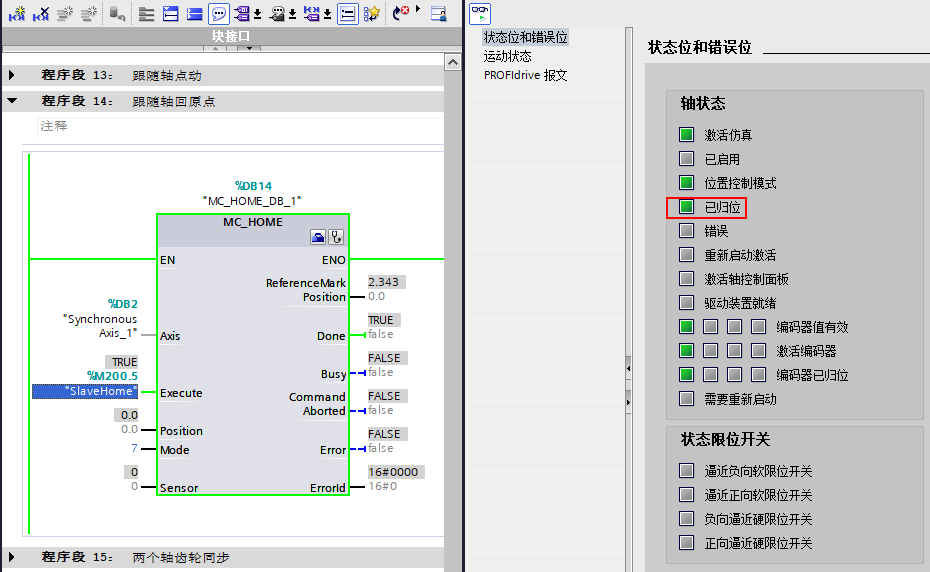Viewport: 930px width, 572px height.
Task: Open MC_HOME block configuration icon
Action: click(x=318, y=237)
